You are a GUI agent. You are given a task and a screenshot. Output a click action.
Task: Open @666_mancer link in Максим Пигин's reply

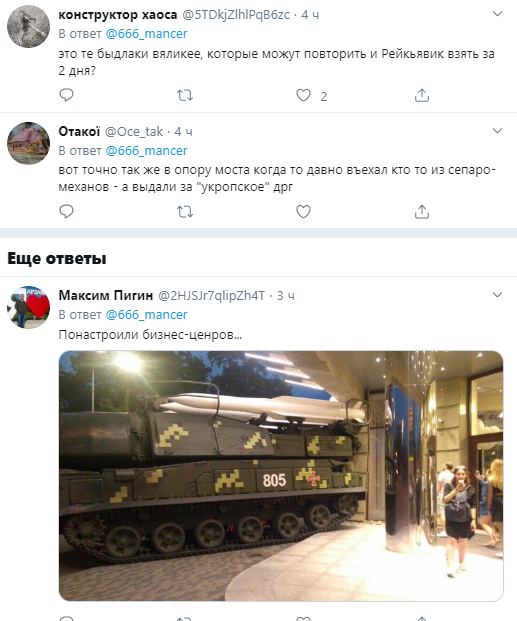pyautogui.click(x=146, y=314)
